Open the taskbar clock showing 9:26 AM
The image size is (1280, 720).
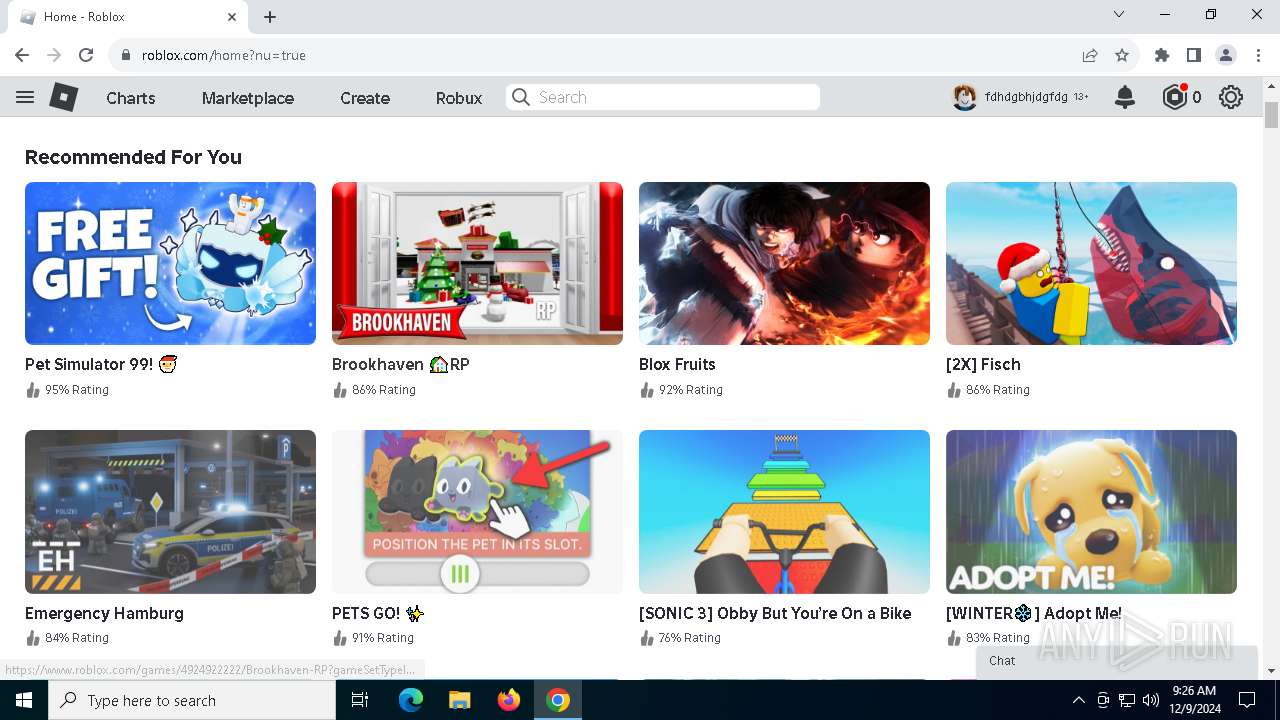(1194, 700)
